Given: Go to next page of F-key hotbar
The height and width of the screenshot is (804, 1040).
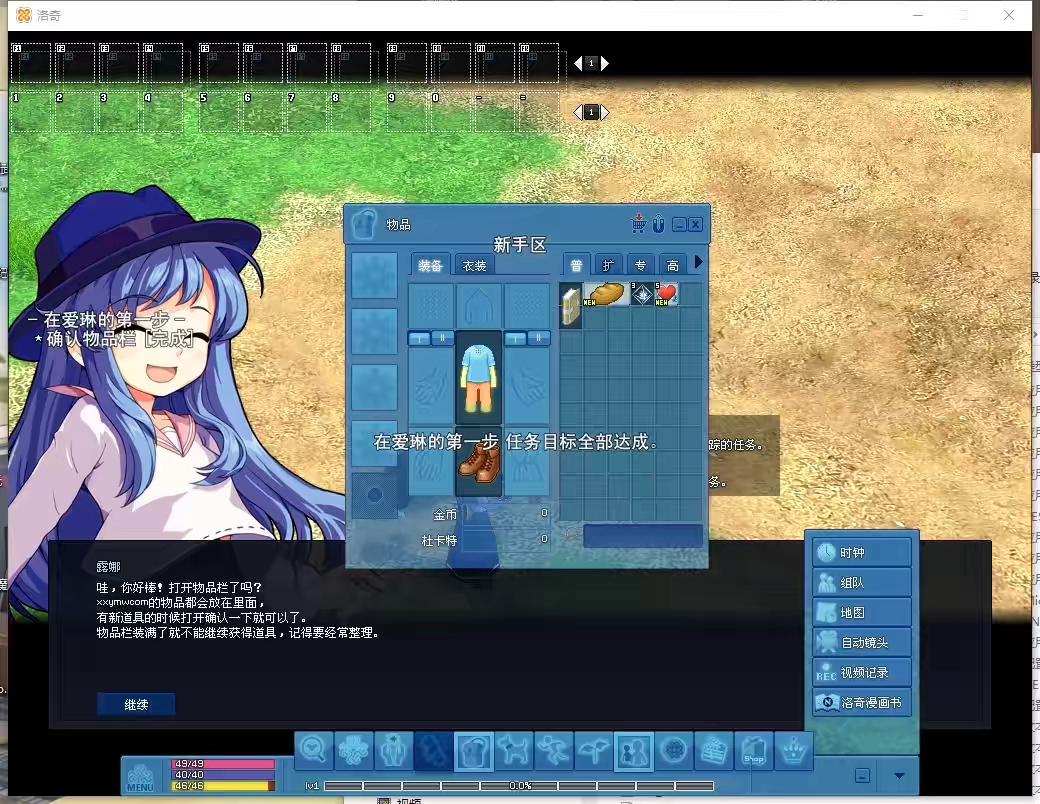Looking at the screenshot, I should [604, 63].
